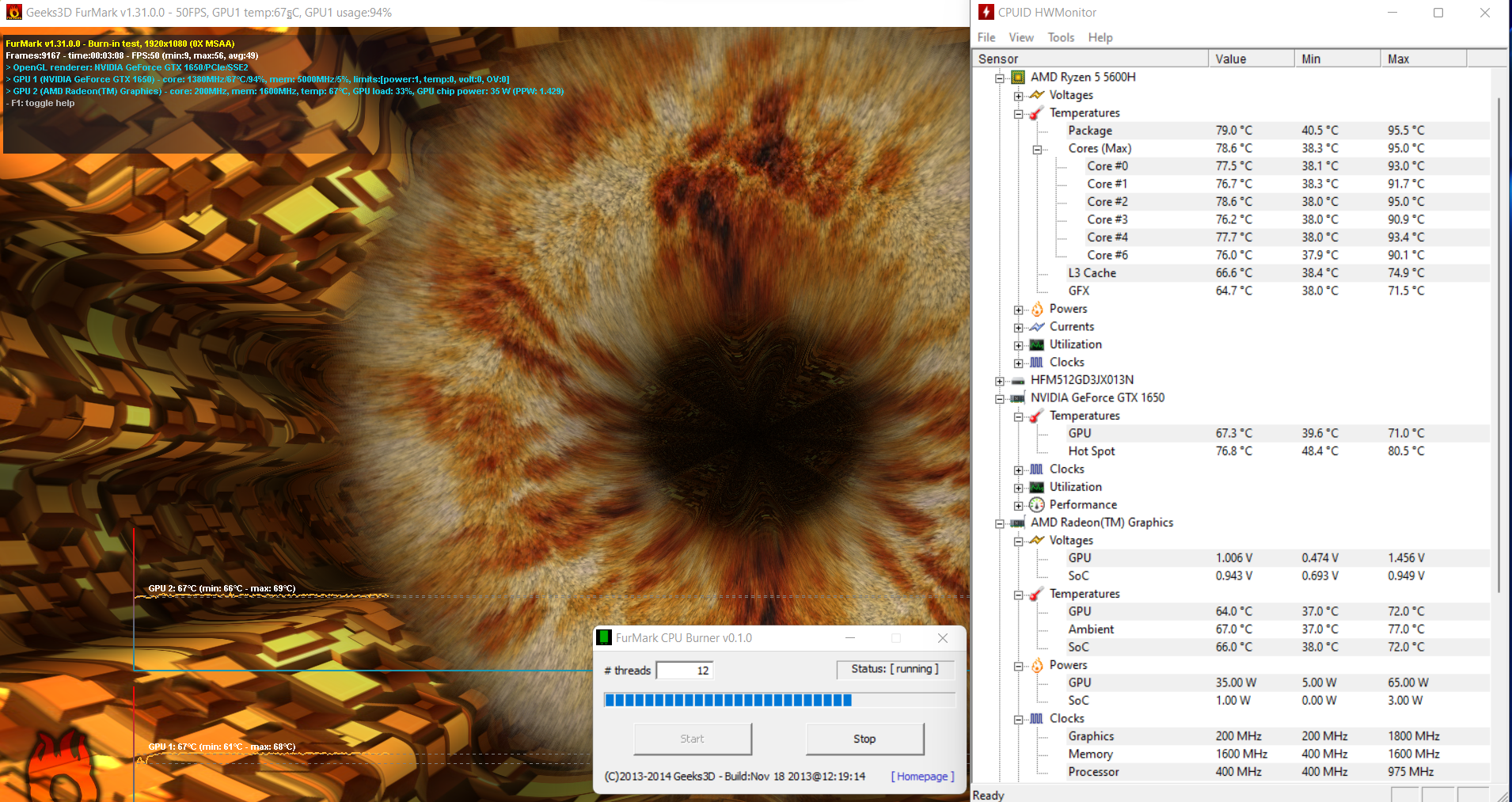
Task: Click the HFM512GD3JX013N drive icon
Action: pos(1017,381)
